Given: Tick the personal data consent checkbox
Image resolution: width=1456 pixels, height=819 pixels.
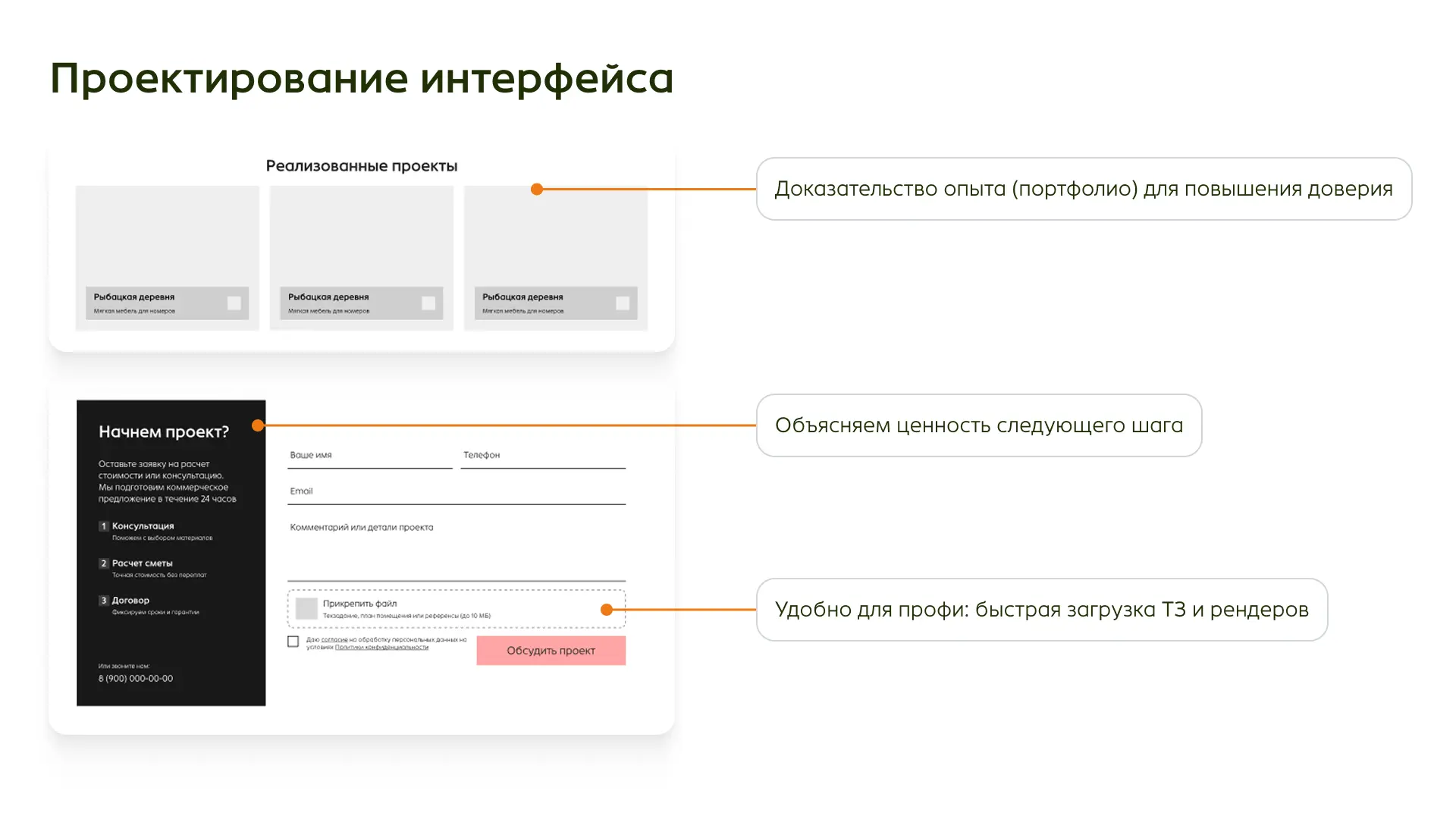Looking at the screenshot, I should [293, 642].
